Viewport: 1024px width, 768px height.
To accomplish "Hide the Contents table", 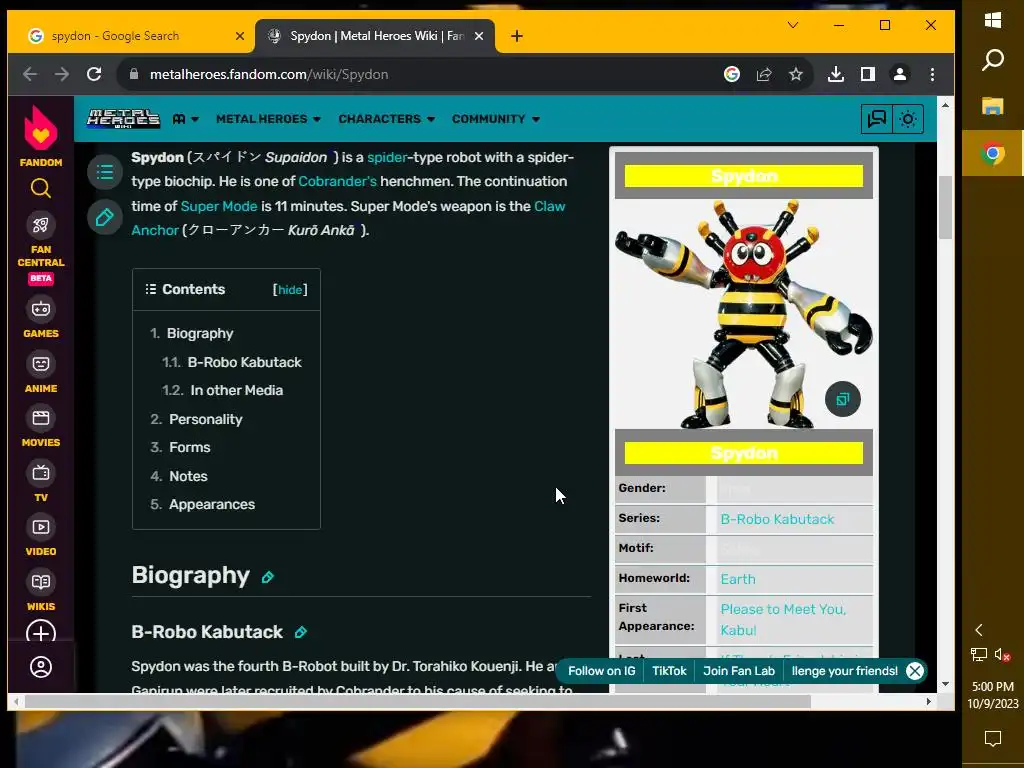I will [x=290, y=289].
